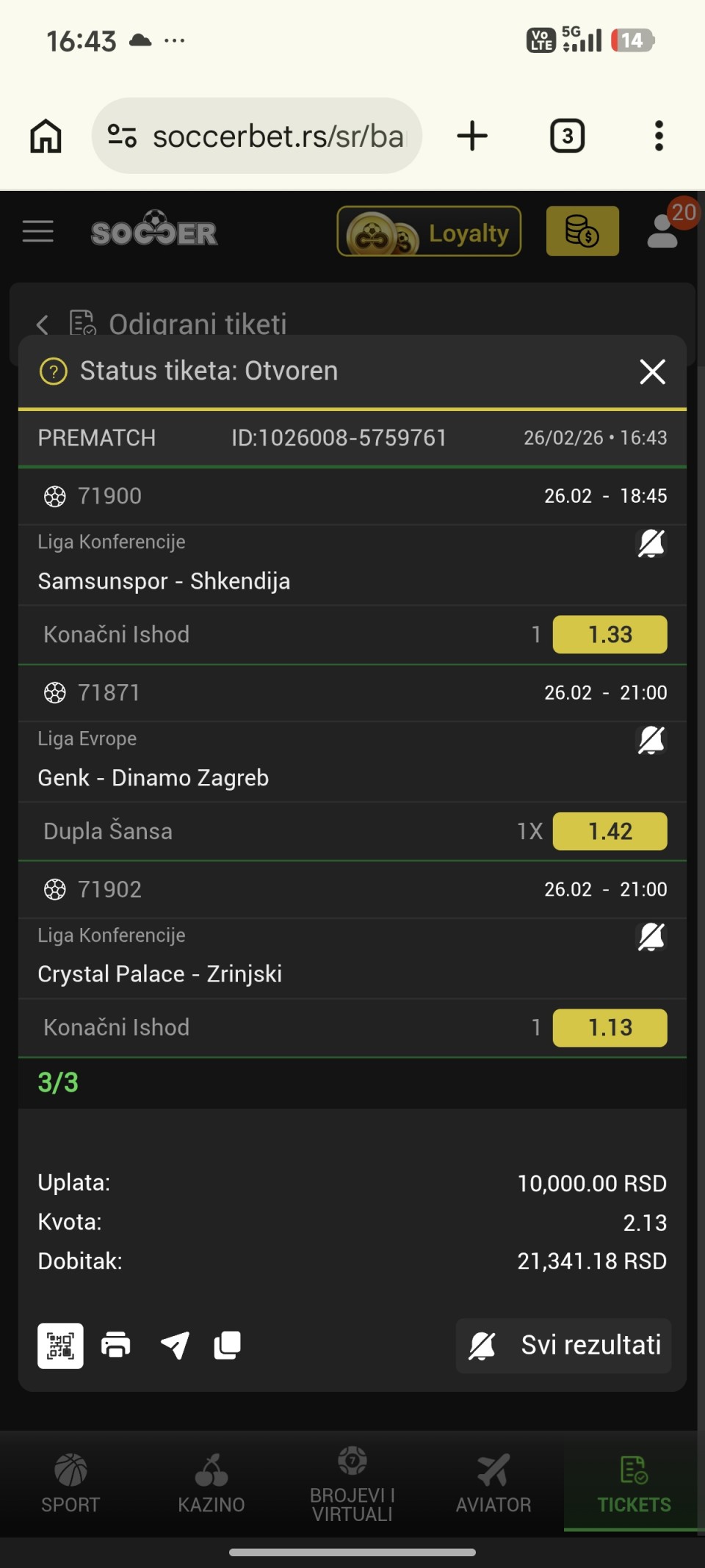This screenshot has width=705, height=1568.
Task: Toggle notification bell for Samsunspor - Shkendija
Action: (651, 544)
